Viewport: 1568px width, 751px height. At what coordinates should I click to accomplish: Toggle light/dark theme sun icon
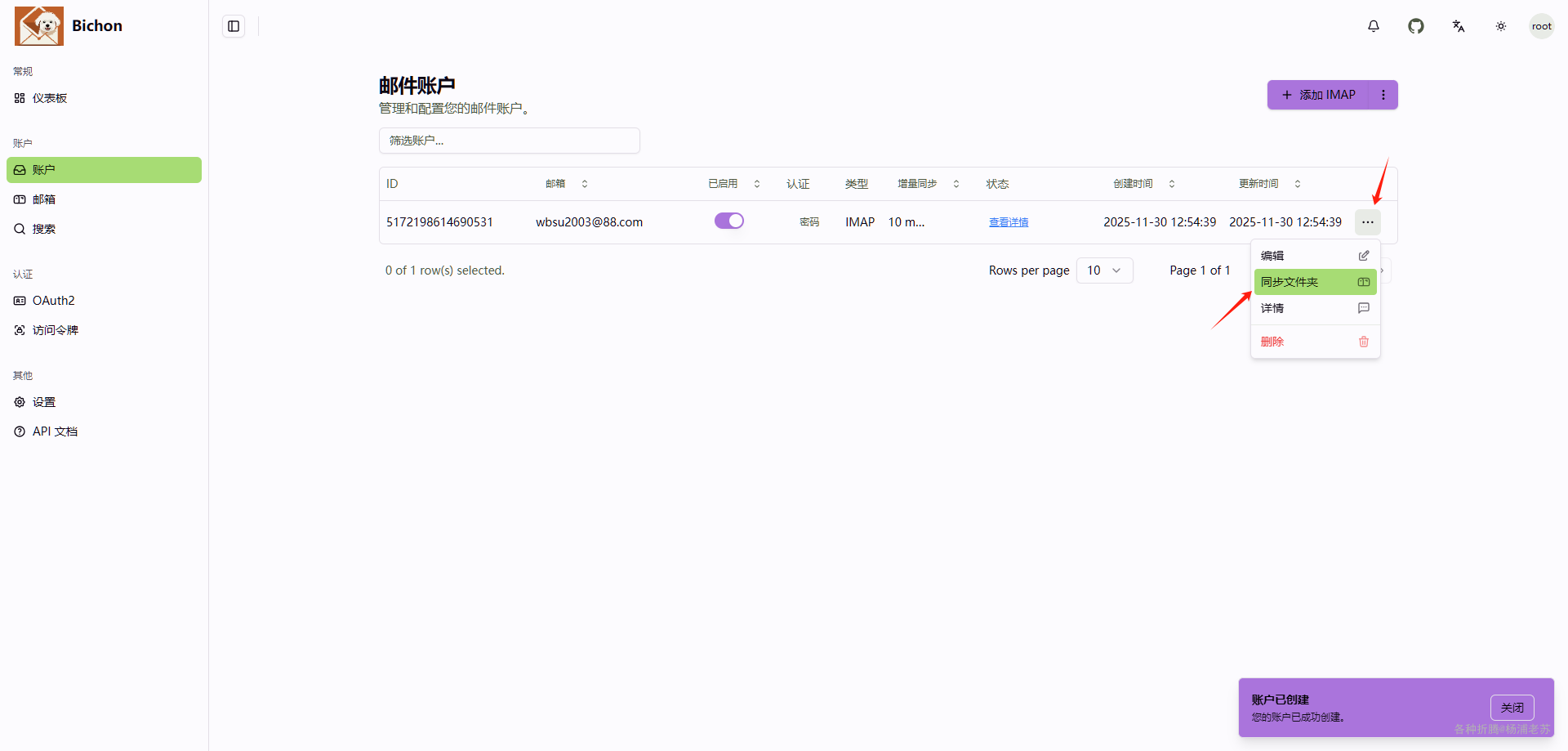(1501, 26)
